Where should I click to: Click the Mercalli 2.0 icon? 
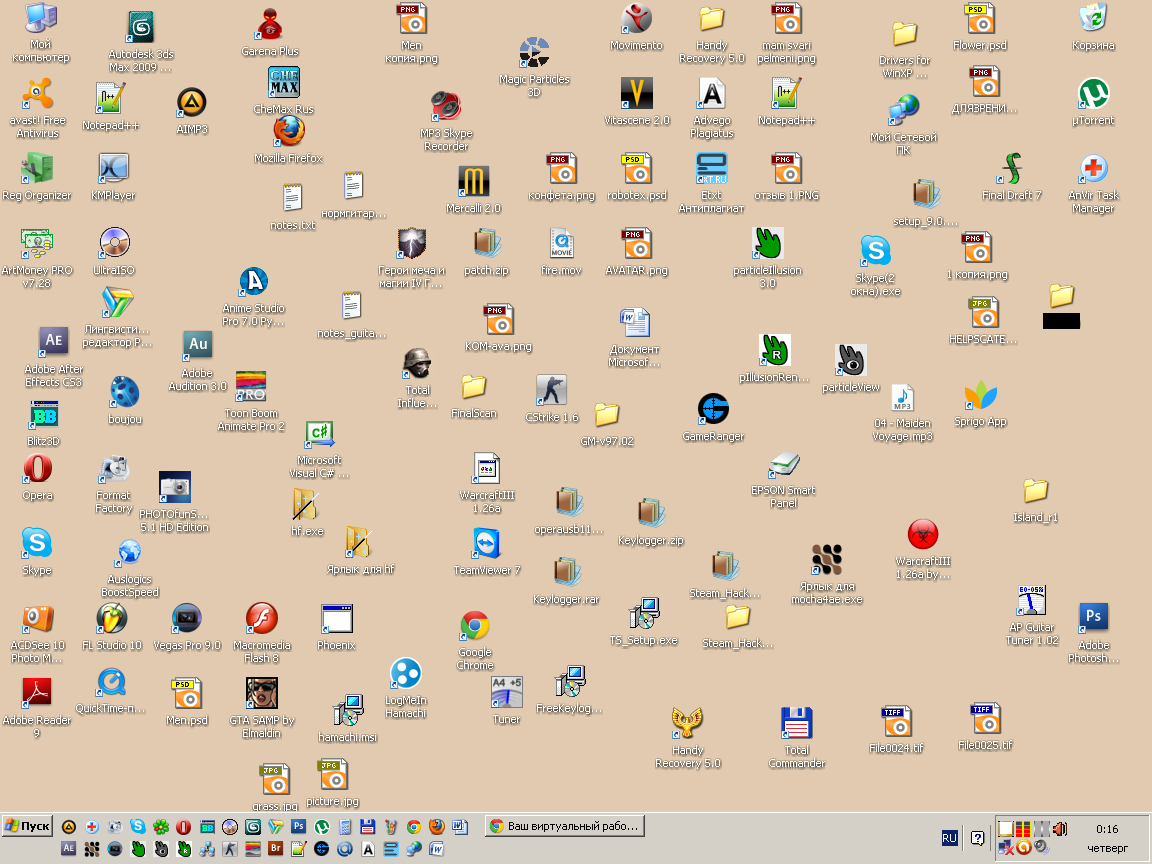coord(474,182)
